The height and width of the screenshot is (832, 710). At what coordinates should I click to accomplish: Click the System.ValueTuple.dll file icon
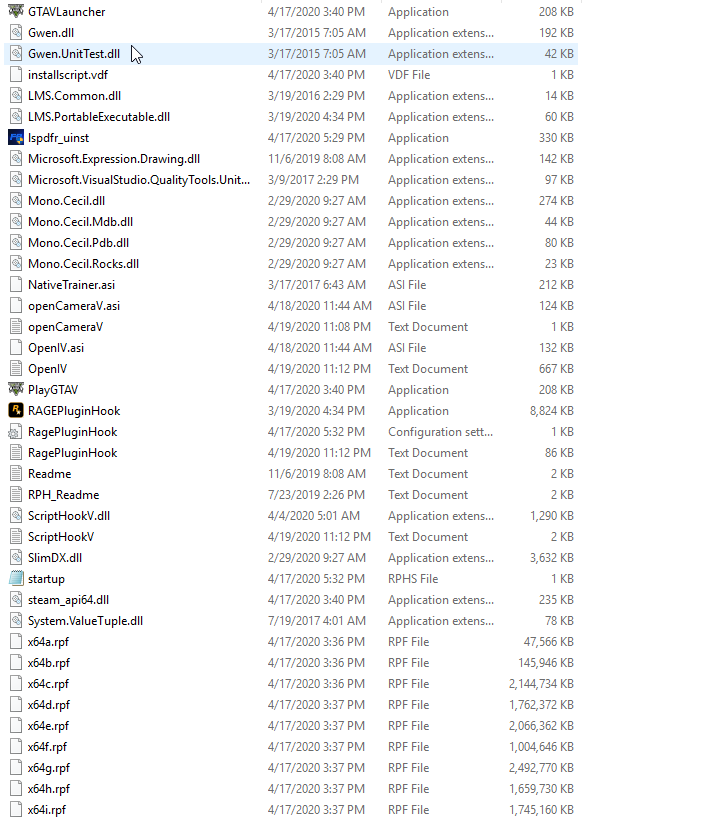pyautogui.click(x=16, y=621)
